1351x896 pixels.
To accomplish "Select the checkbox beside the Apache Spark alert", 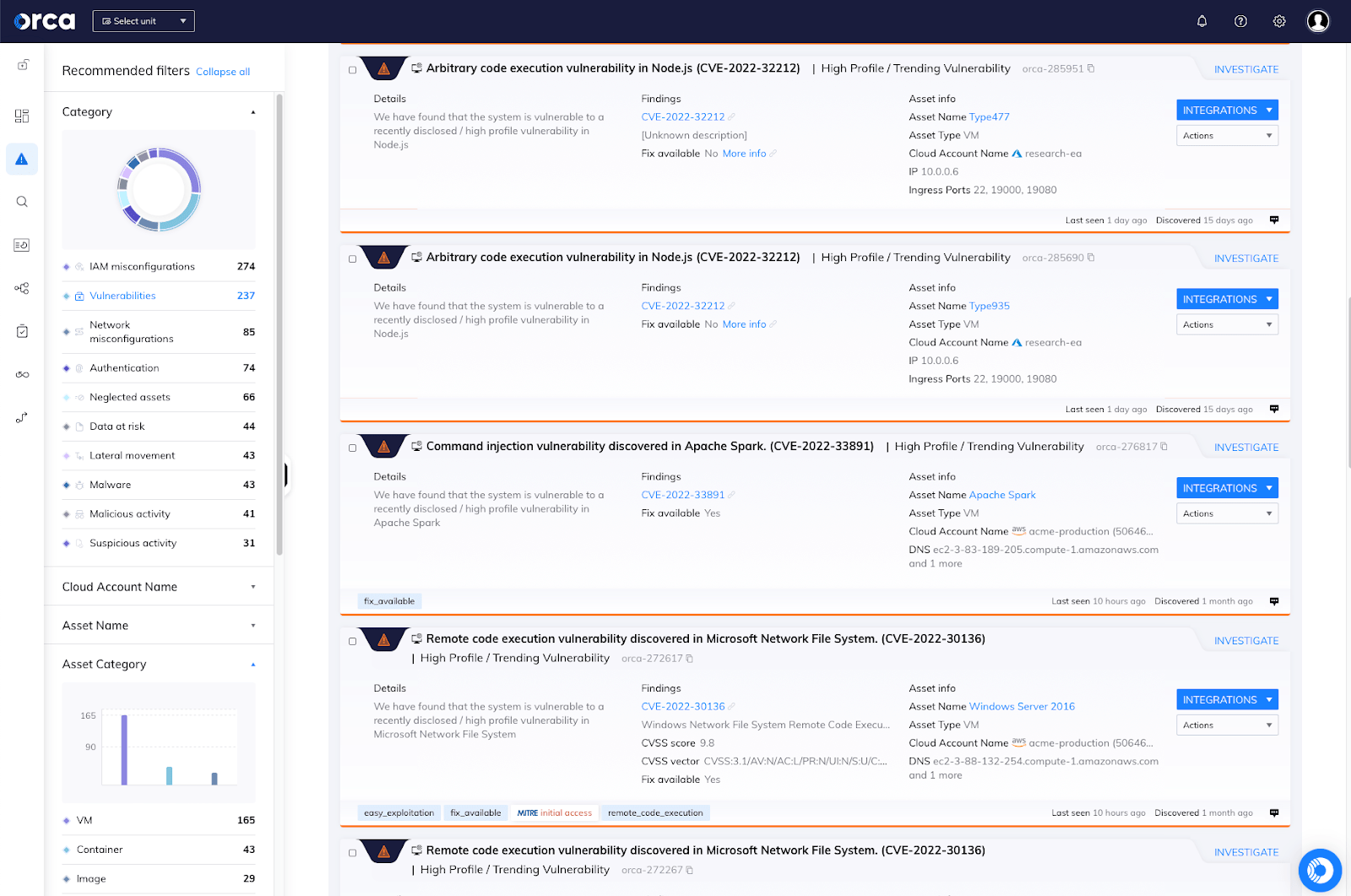I will (x=352, y=448).
